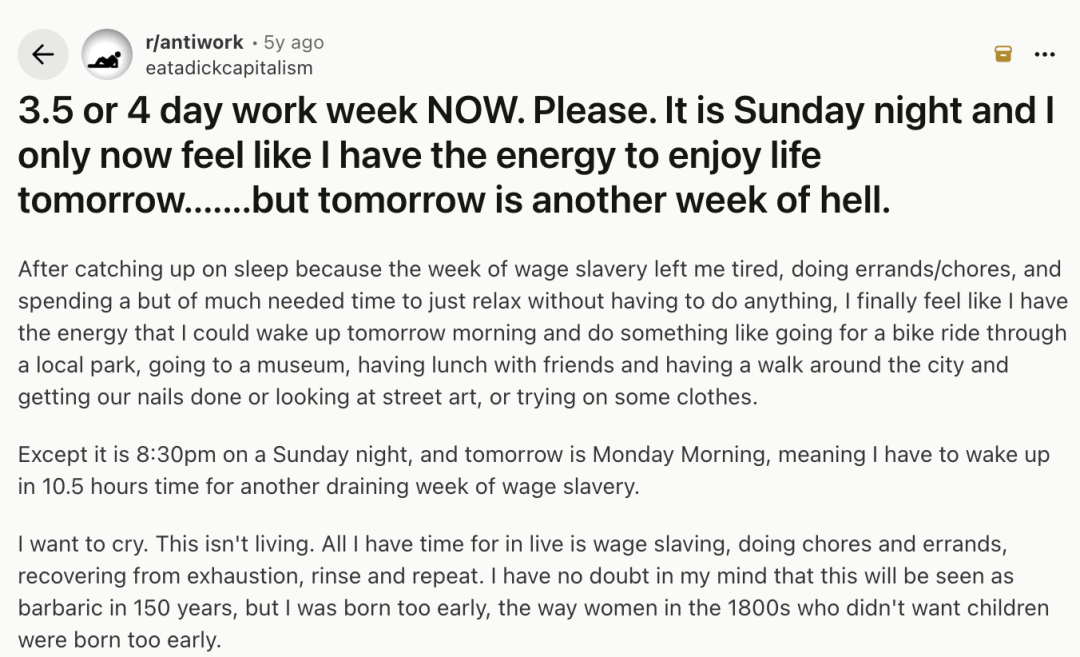1080x657 pixels.
Task: Open the three-dot post options menu
Action: [x=1045, y=54]
